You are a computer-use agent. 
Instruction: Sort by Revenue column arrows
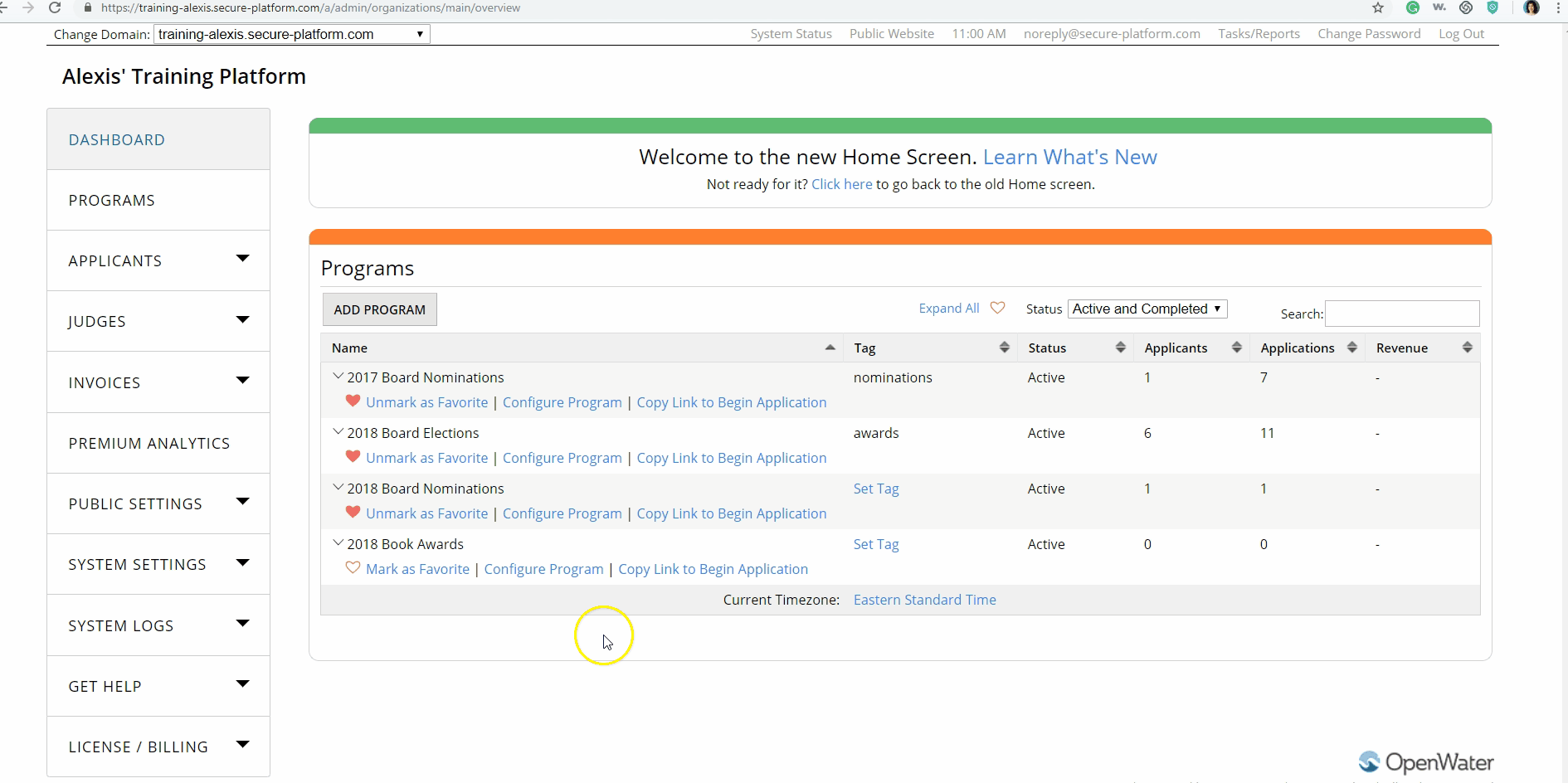1467,348
